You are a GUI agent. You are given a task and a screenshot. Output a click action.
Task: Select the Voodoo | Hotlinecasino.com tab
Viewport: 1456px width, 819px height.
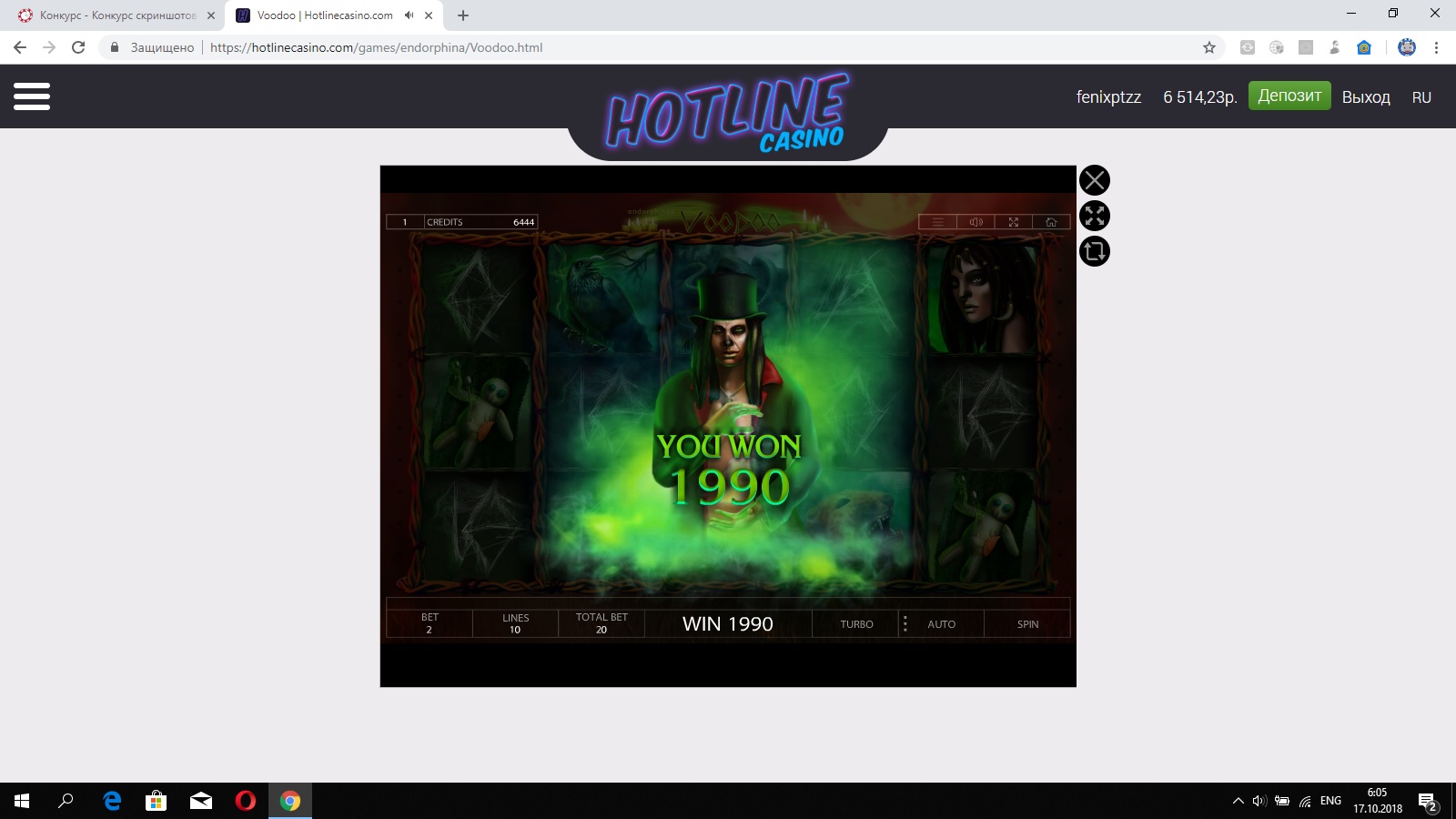tap(325, 15)
